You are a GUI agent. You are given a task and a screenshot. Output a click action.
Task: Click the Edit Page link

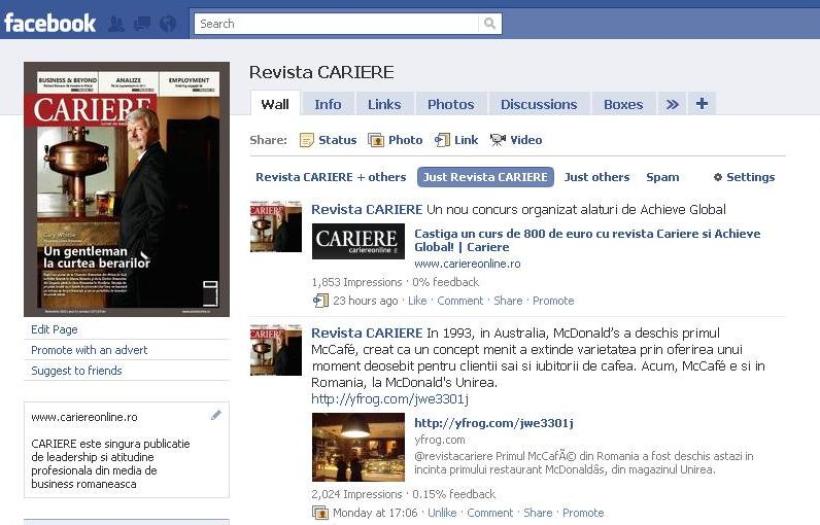point(54,330)
